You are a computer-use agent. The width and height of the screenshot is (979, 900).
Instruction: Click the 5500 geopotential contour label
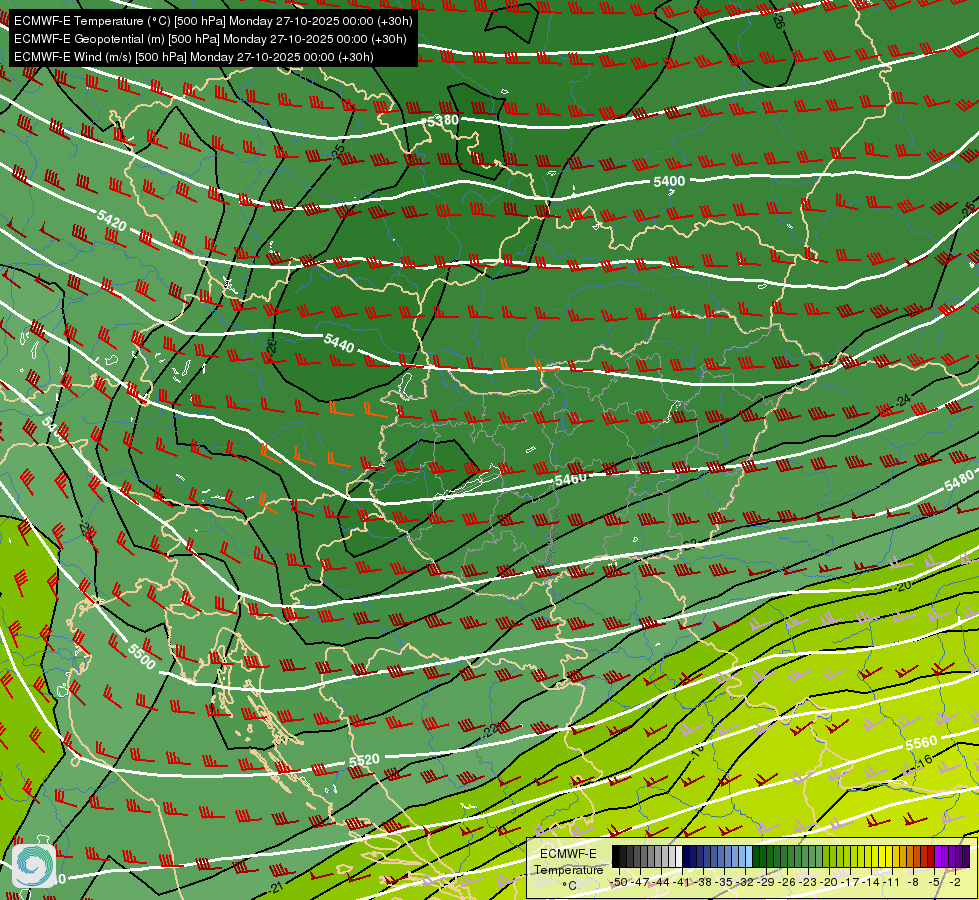(142, 656)
